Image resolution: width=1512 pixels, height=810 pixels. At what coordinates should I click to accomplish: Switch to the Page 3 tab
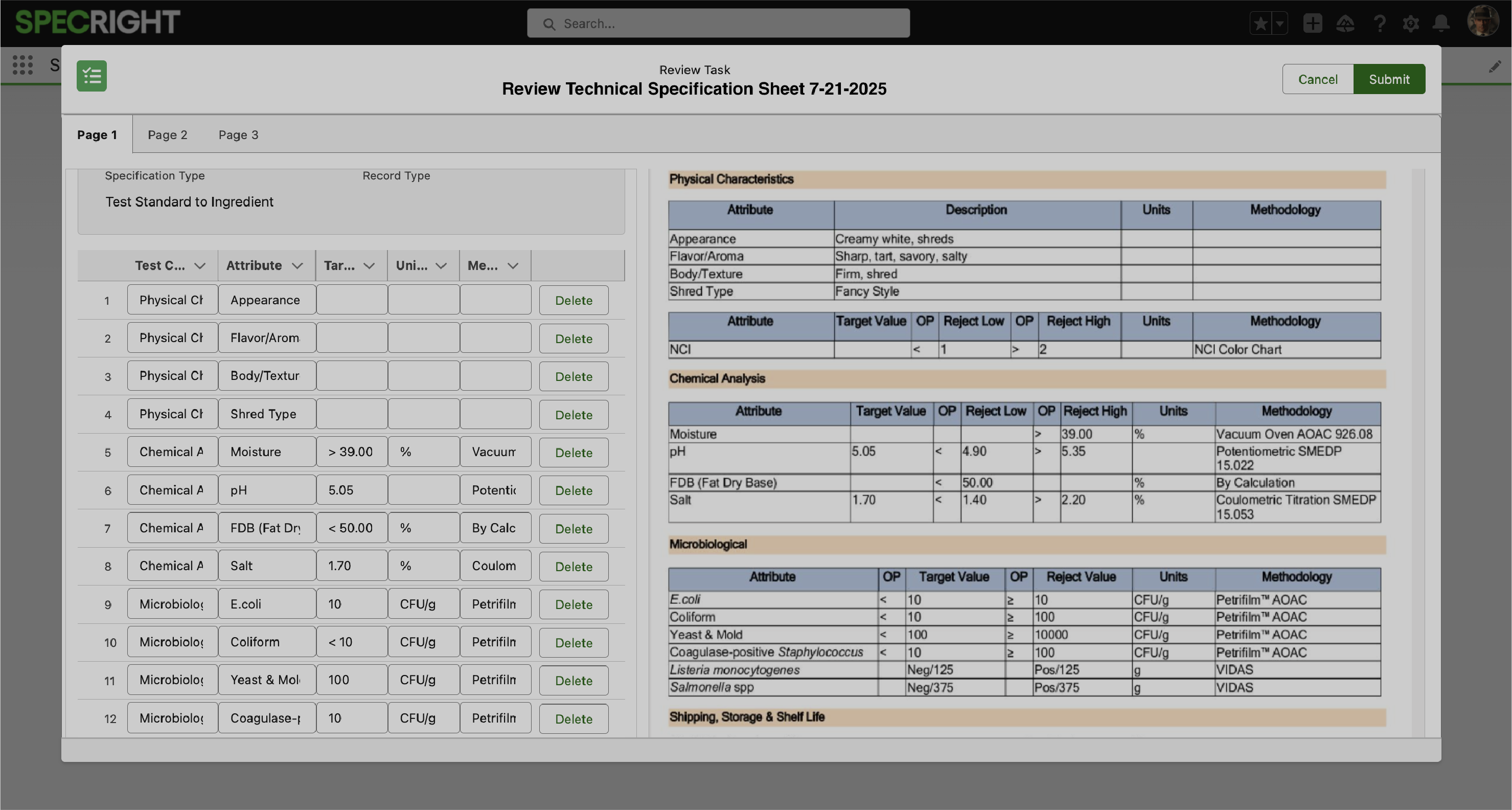(x=238, y=134)
